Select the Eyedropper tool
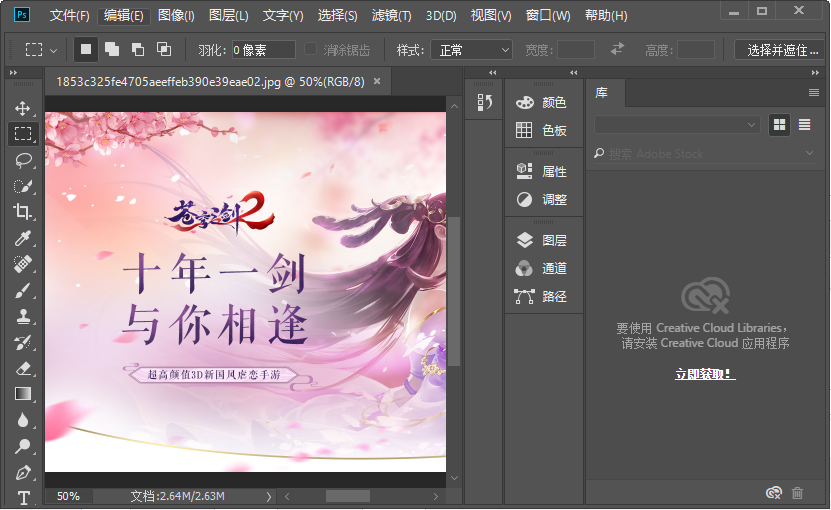This screenshot has width=831, height=510. [x=23, y=238]
